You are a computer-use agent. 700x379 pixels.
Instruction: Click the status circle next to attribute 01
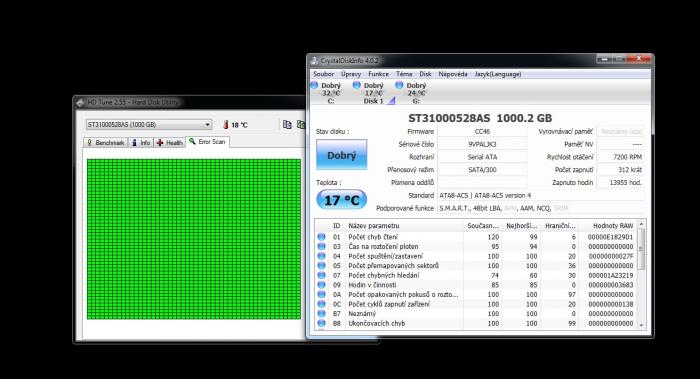321,237
